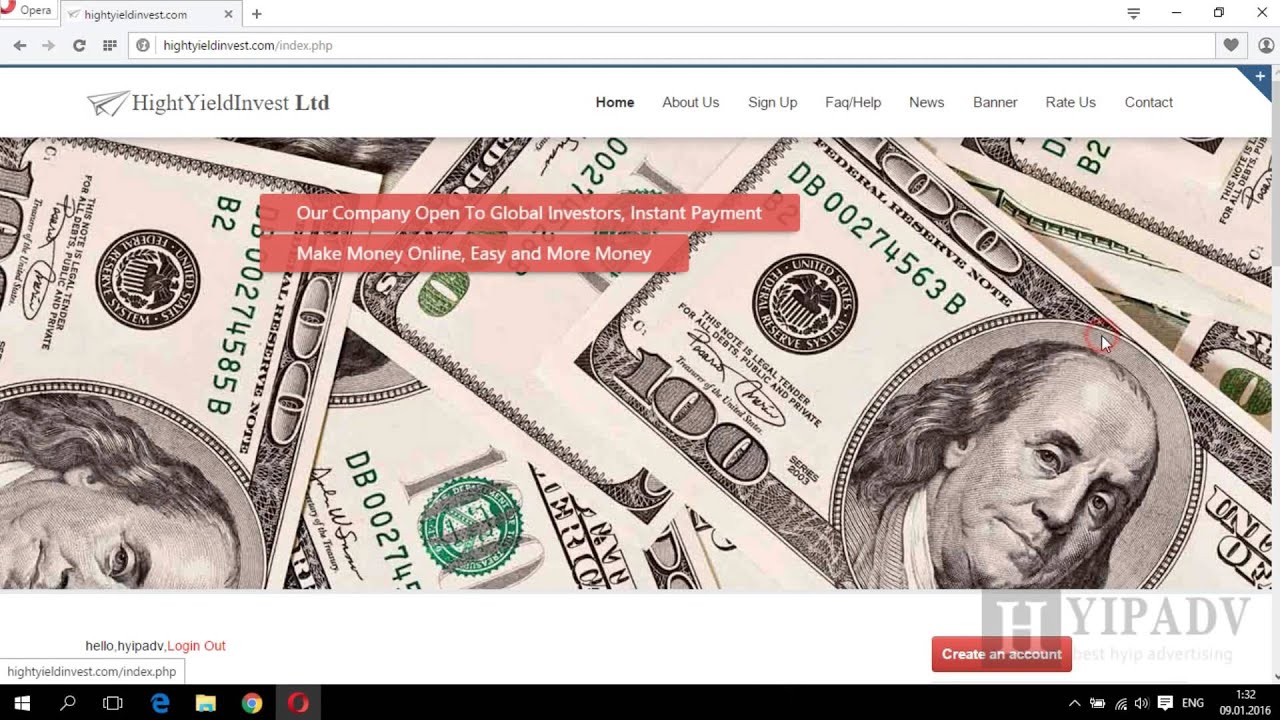
Task: Change the ENG input language
Action: click(1193, 703)
